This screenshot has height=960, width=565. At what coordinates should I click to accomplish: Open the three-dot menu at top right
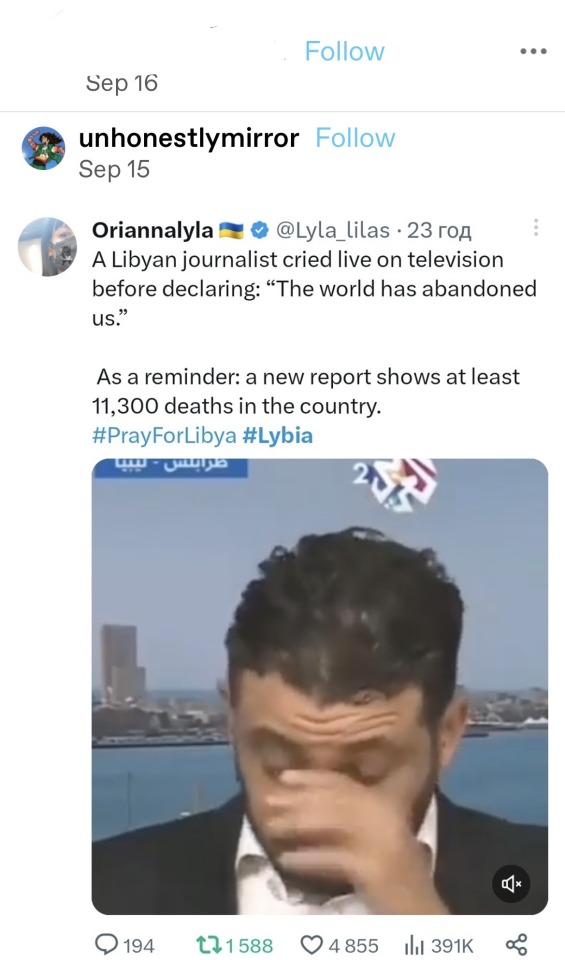pyautogui.click(x=533, y=51)
